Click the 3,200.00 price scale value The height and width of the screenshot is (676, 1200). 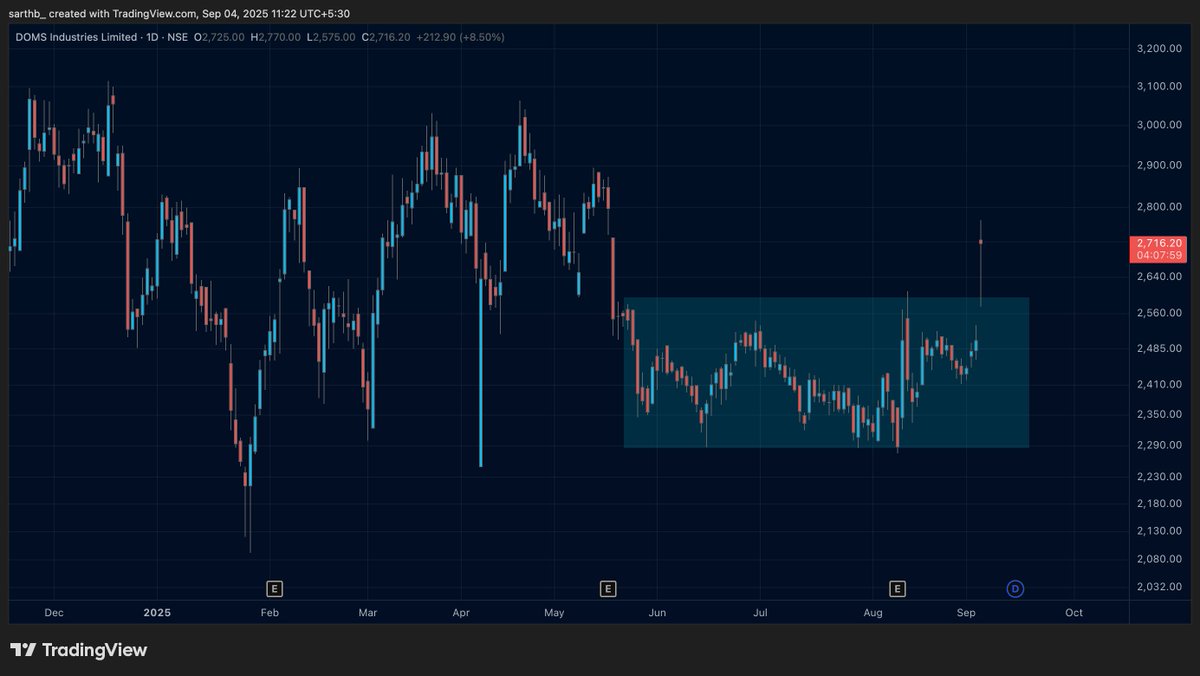[1157, 47]
